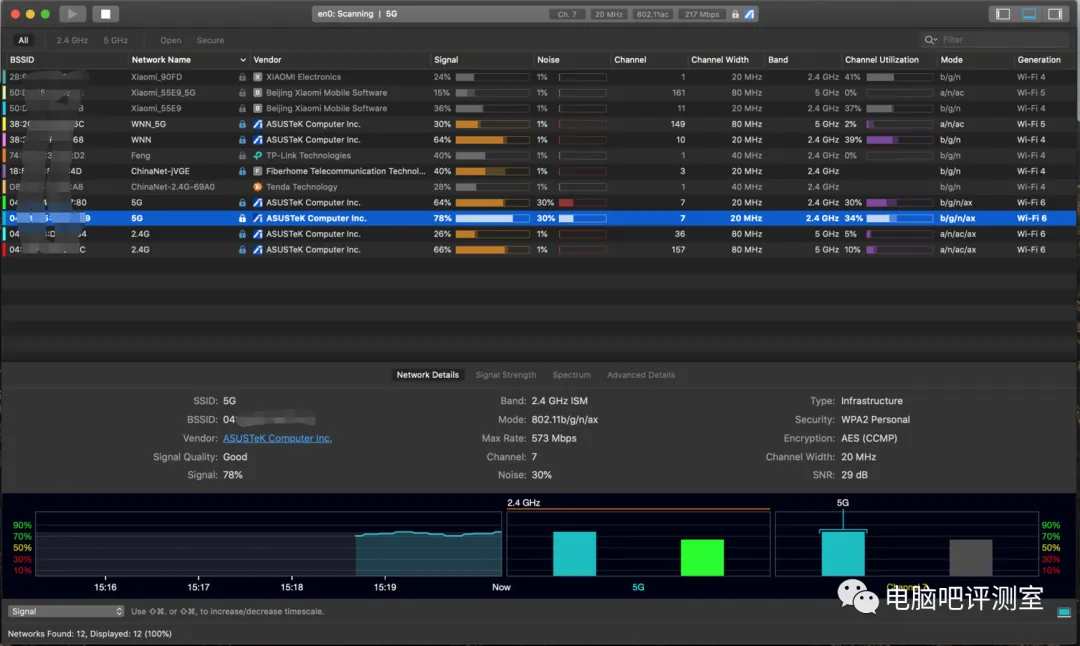
Task: Switch to the Spectrum tab
Action: click(x=572, y=375)
